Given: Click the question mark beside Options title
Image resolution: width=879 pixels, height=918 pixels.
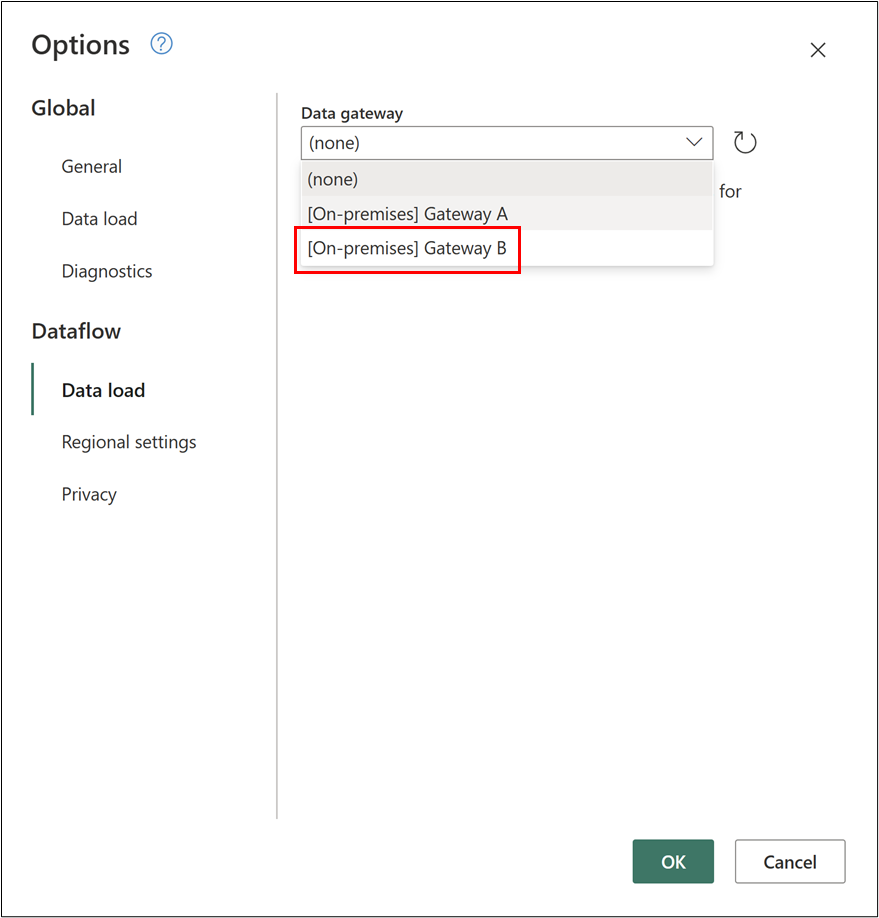Looking at the screenshot, I should [161, 44].
